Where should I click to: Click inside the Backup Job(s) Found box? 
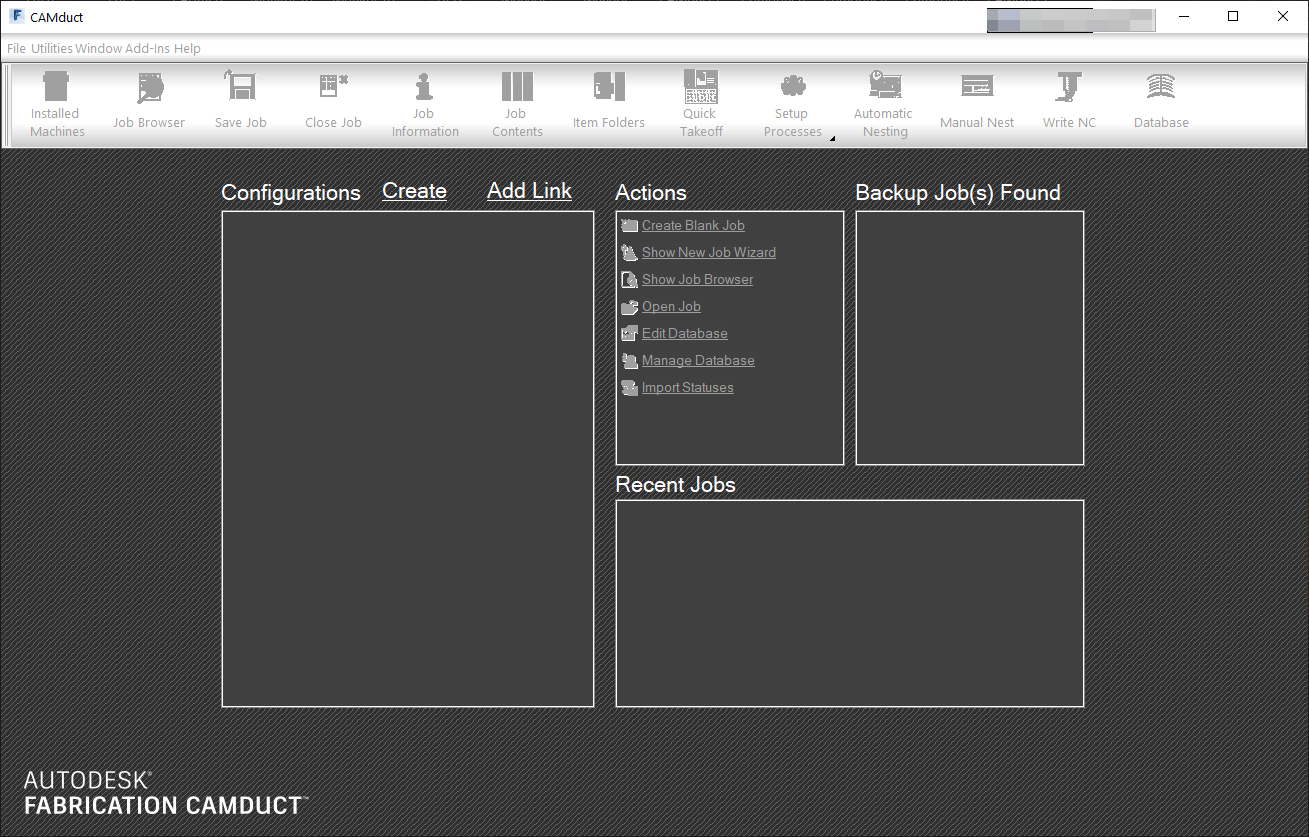click(970, 338)
